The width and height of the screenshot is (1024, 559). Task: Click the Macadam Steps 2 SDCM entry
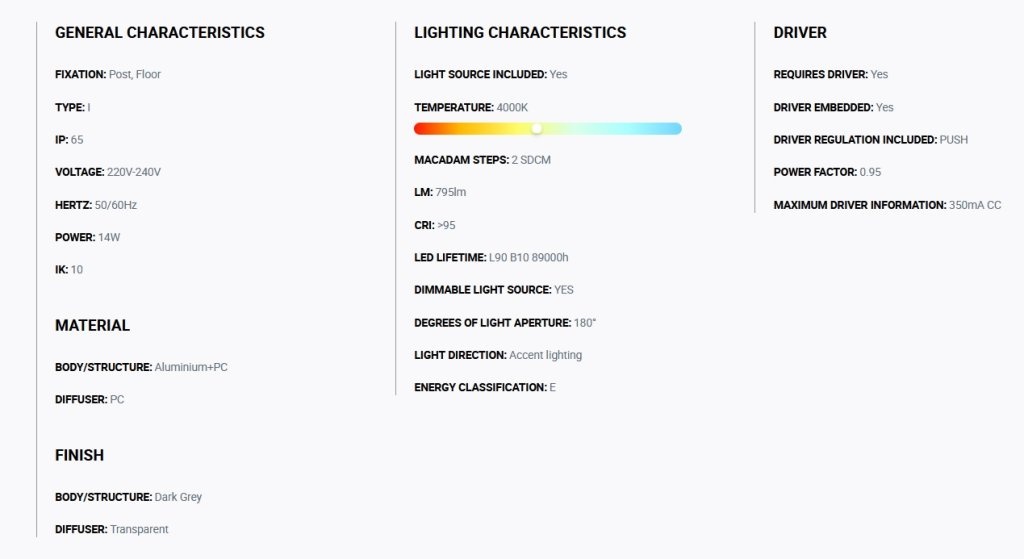click(x=482, y=160)
